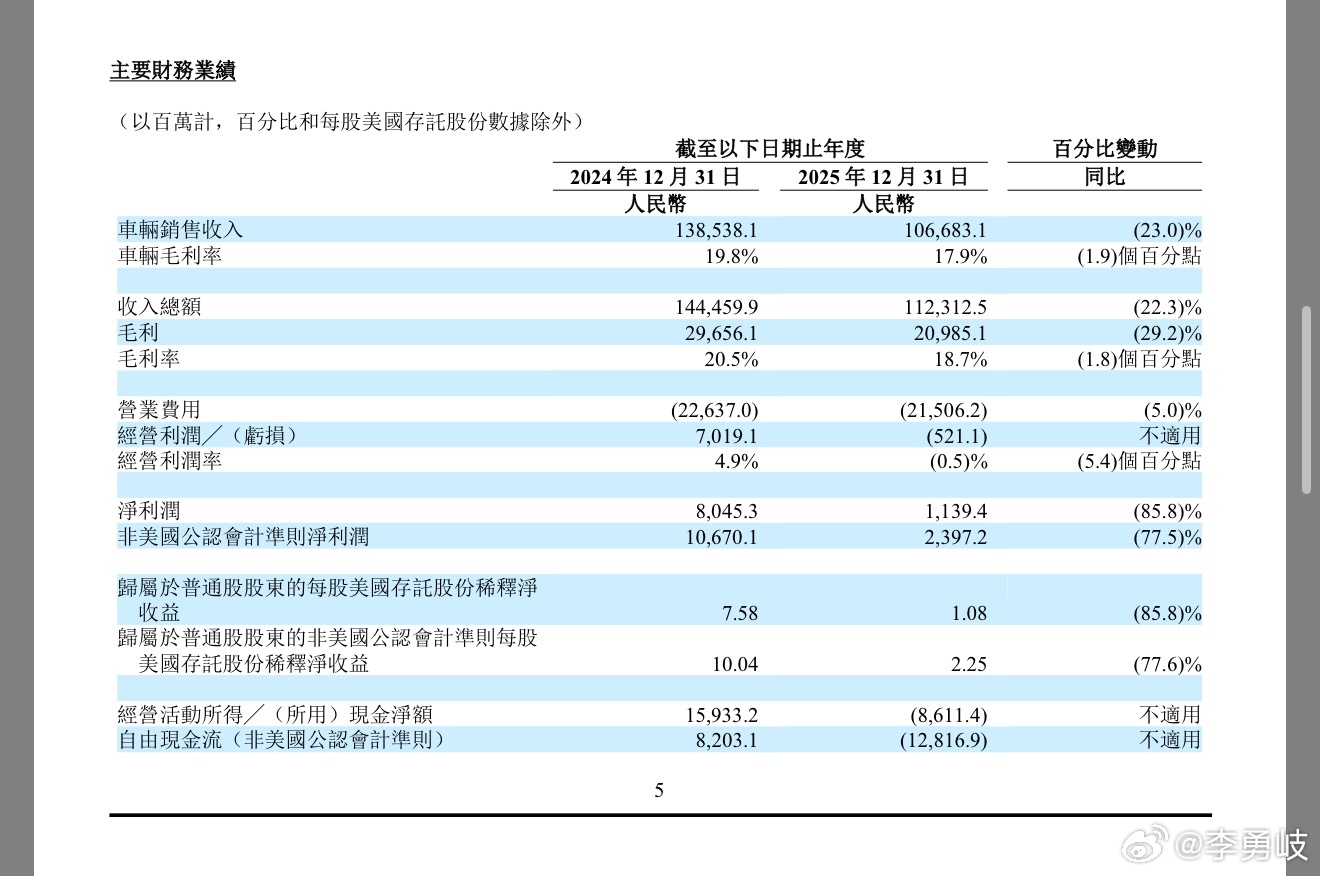Image resolution: width=1320 pixels, height=876 pixels.
Task: Select the 毛利 row label
Action: tap(139, 332)
